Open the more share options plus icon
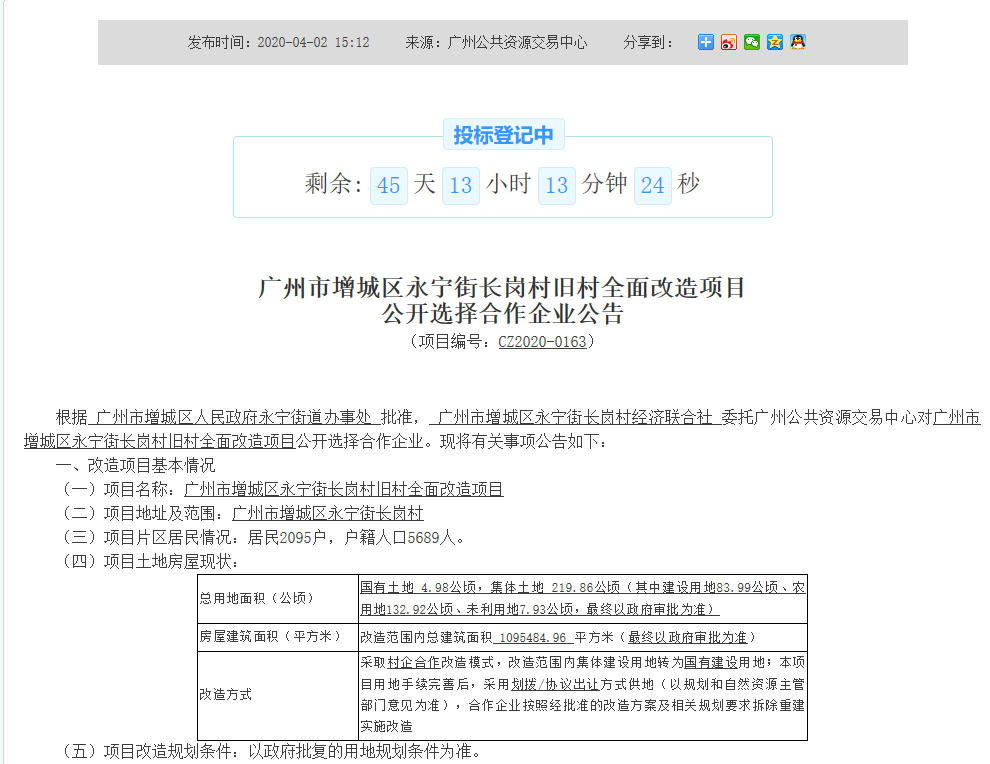Viewport: 990px width, 764px height. click(x=706, y=42)
